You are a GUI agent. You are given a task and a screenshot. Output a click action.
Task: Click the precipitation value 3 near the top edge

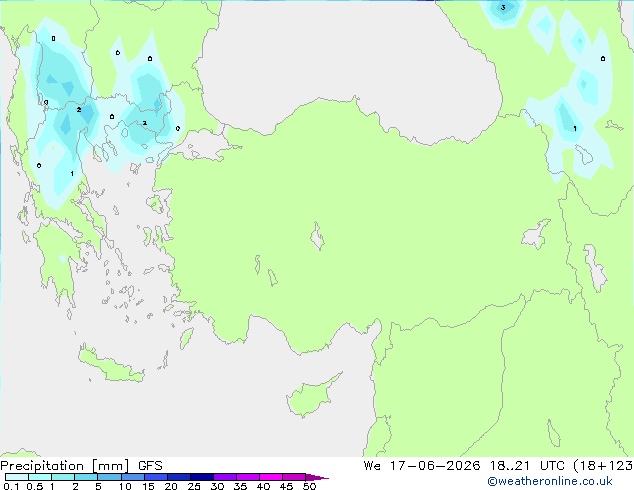(503, 8)
